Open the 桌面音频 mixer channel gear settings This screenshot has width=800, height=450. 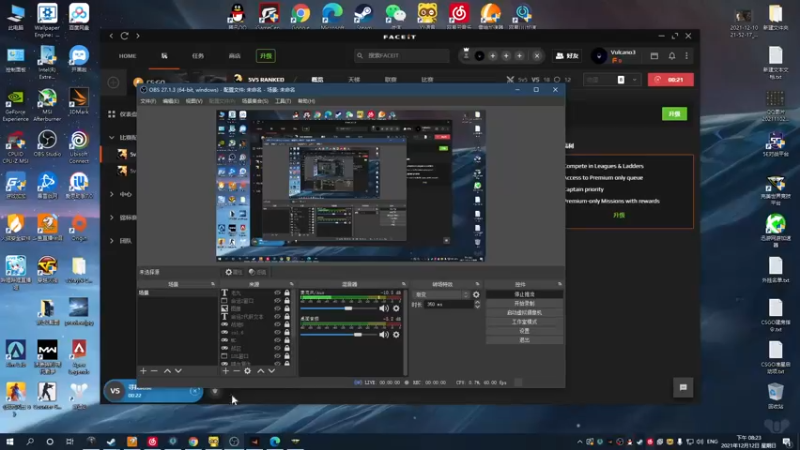[x=396, y=335]
